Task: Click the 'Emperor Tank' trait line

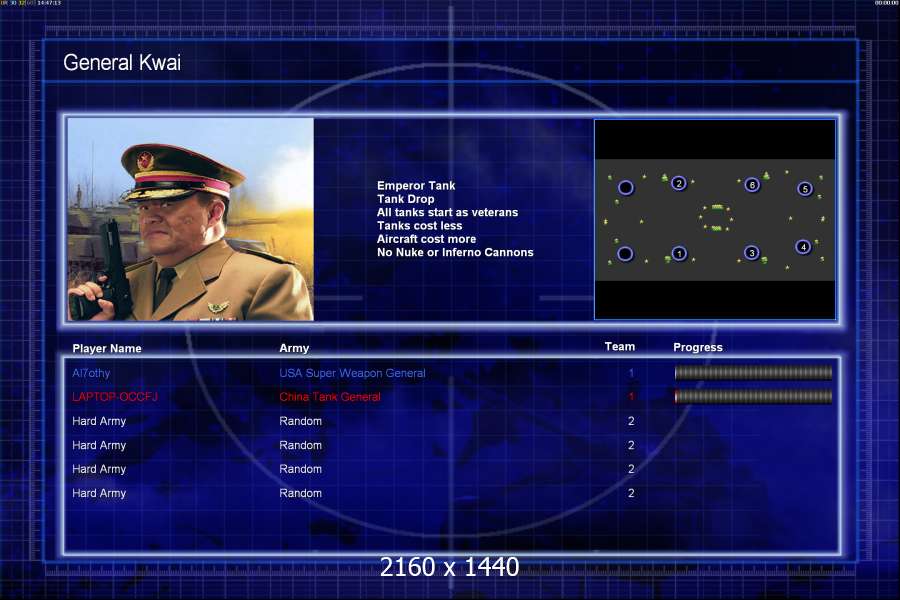Action: [416, 185]
